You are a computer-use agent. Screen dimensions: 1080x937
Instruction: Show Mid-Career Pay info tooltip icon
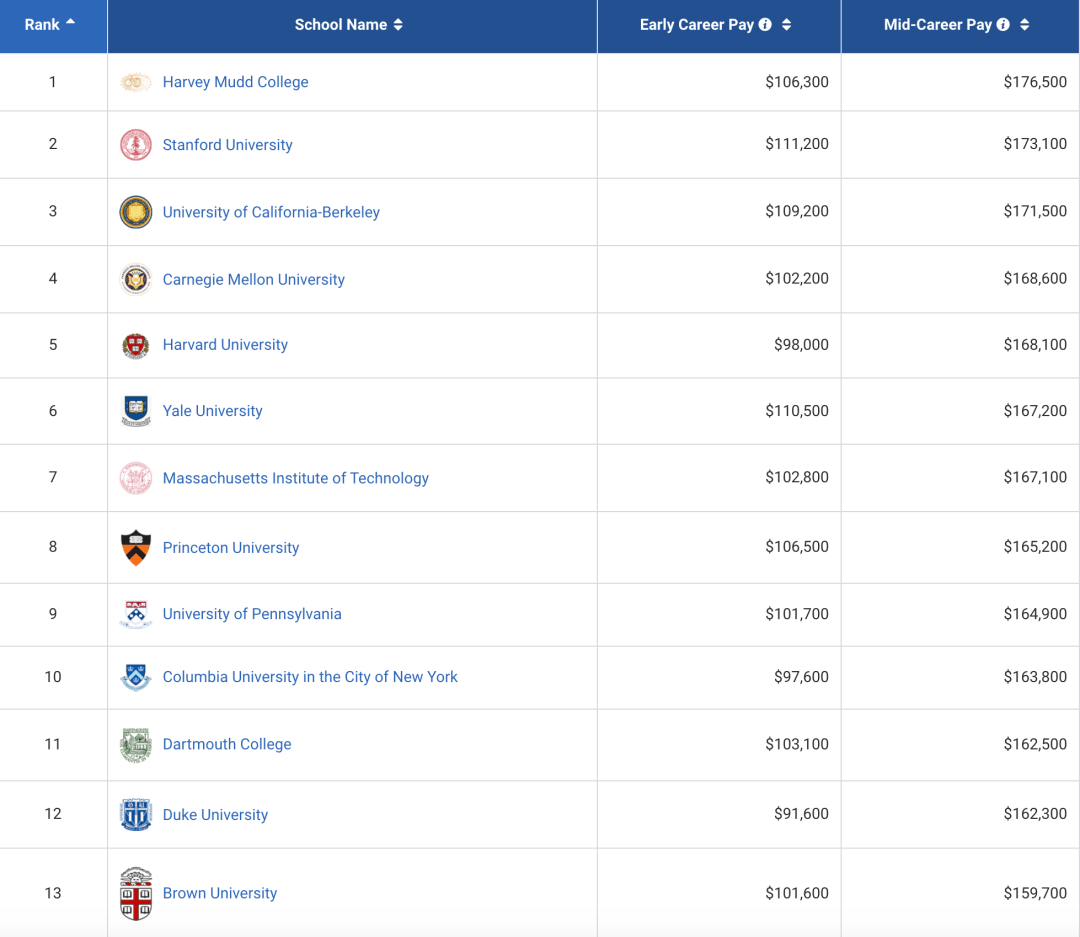pos(1004,25)
